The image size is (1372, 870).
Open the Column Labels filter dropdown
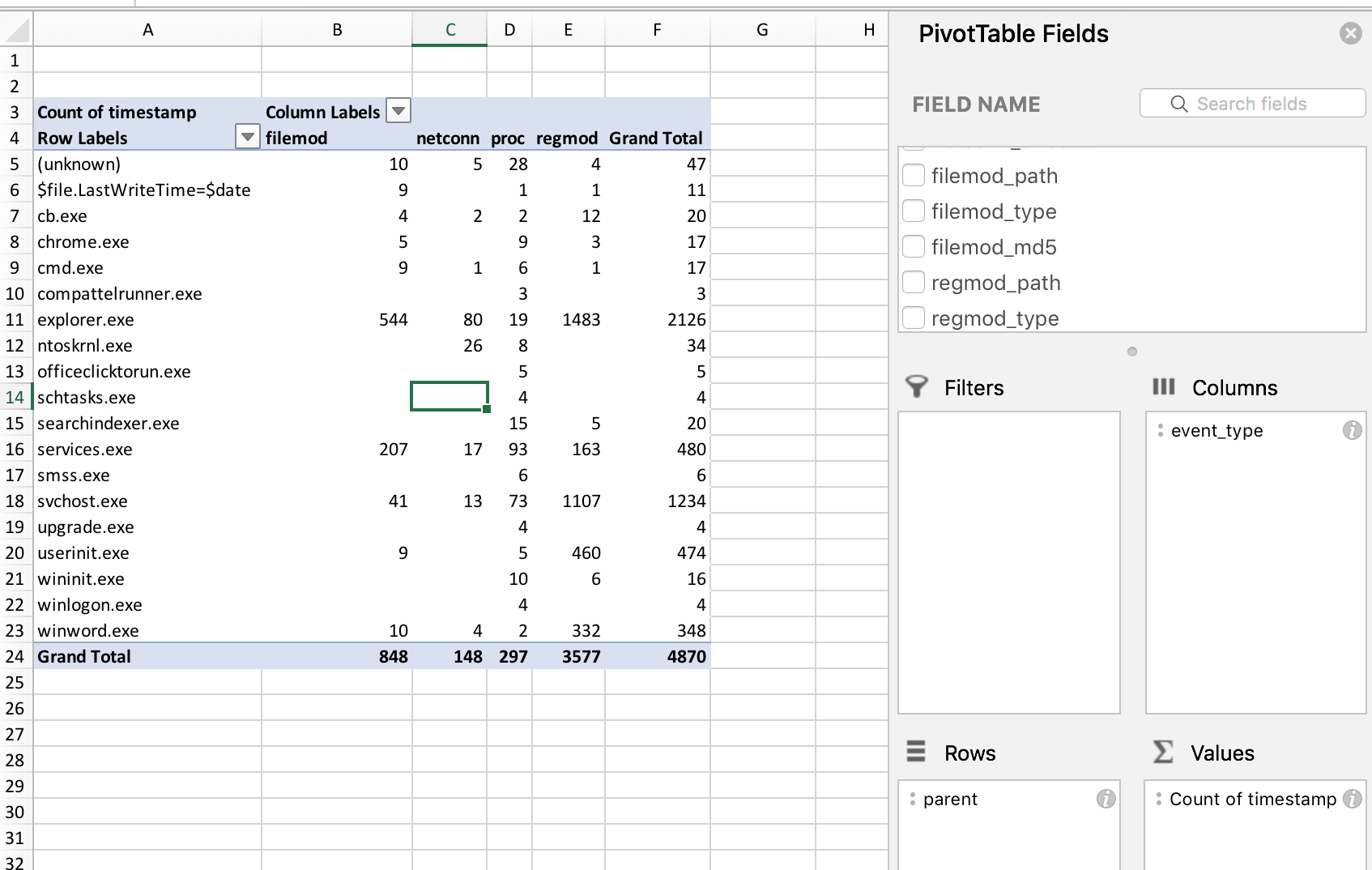pos(398,111)
